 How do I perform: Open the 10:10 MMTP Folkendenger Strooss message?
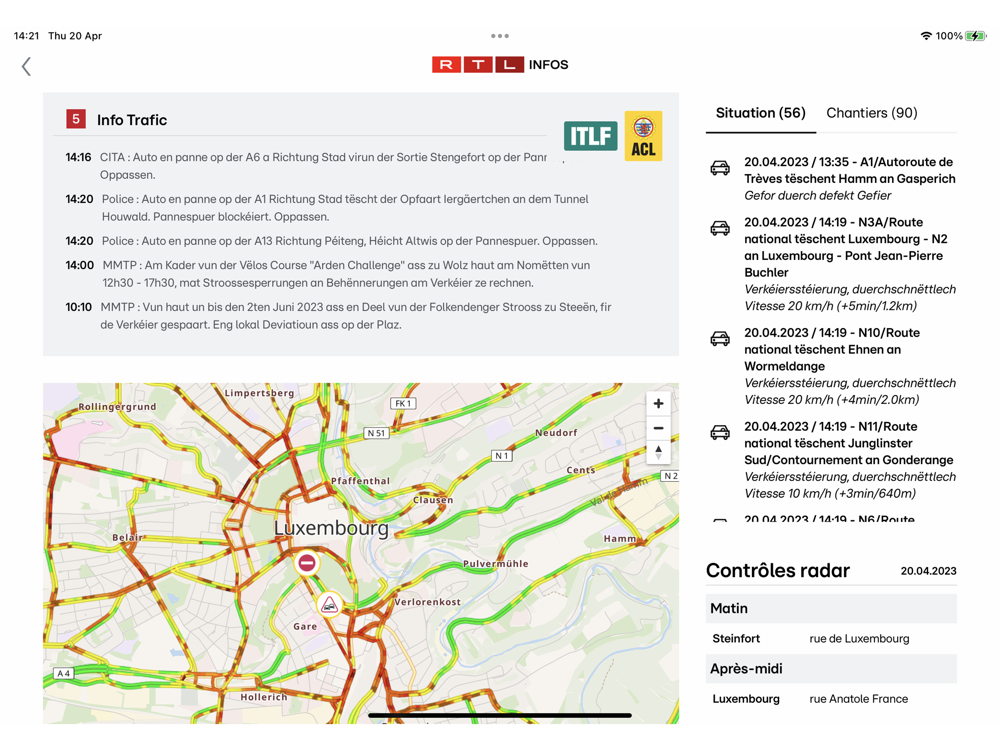coord(338,316)
